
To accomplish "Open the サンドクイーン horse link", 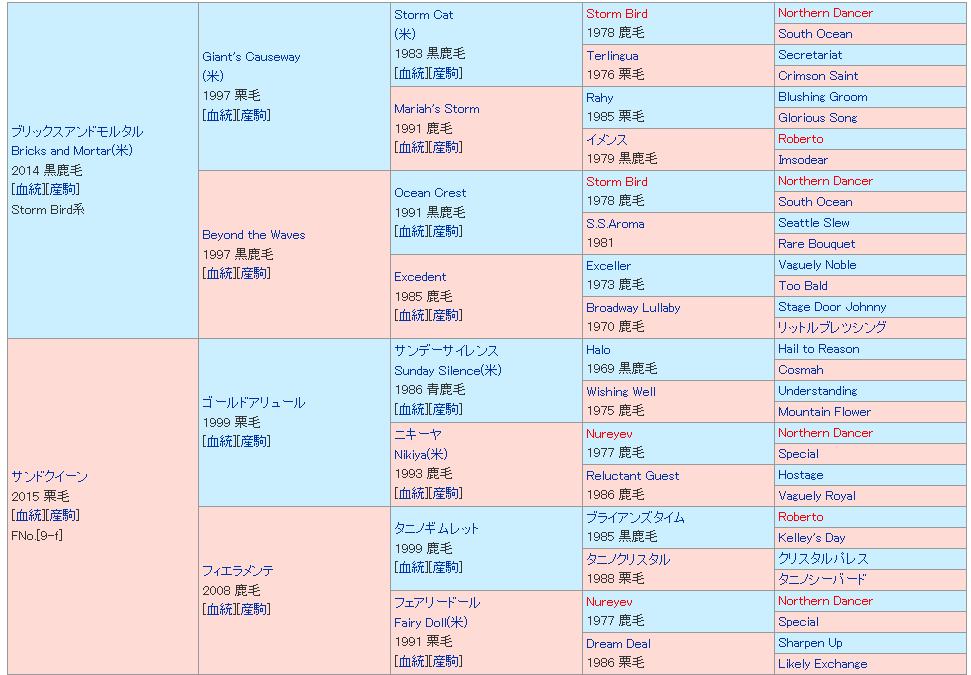I will point(49,477).
